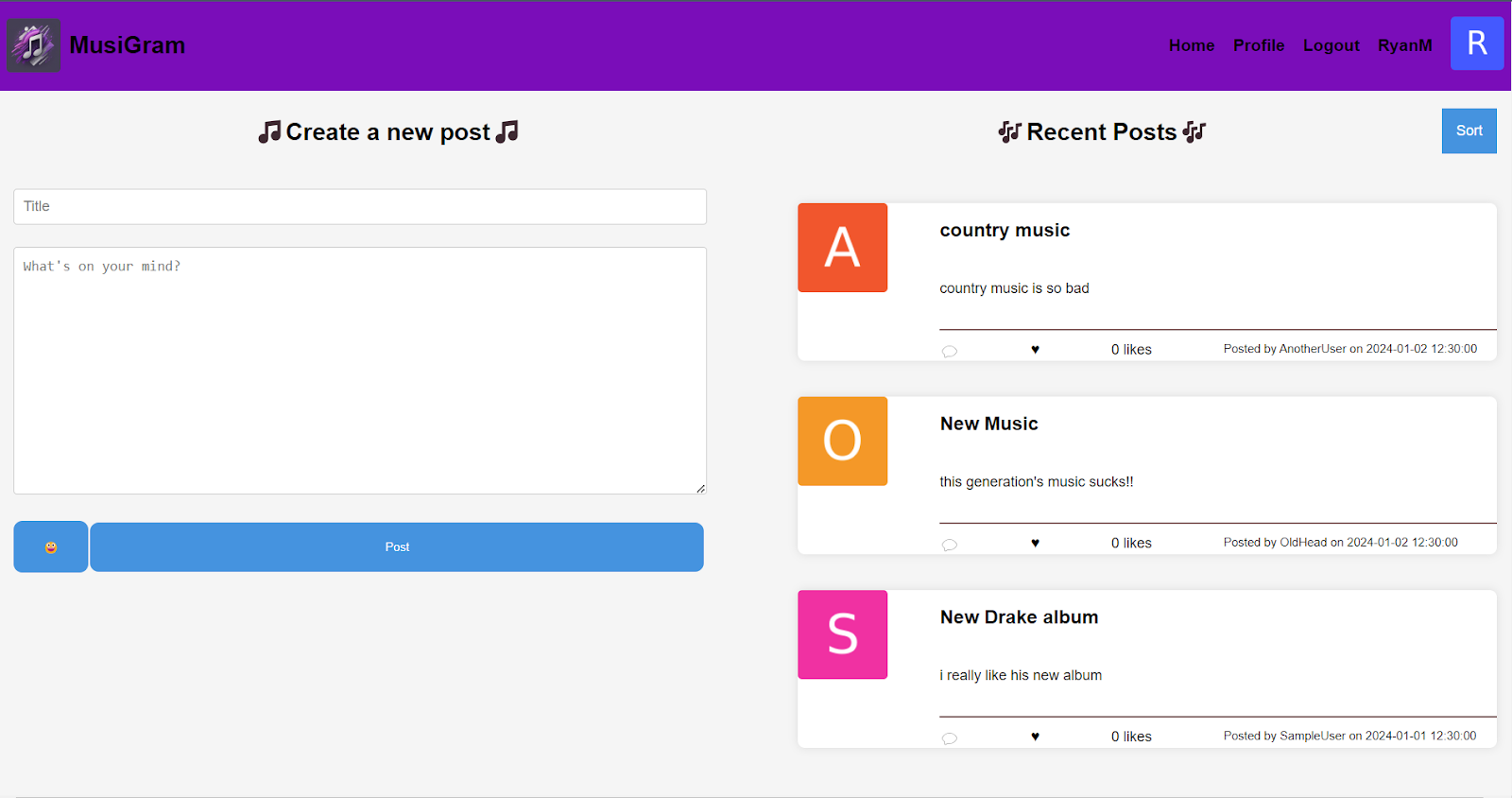
Task: Click the R user avatar in header
Action: click(1476, 43)
